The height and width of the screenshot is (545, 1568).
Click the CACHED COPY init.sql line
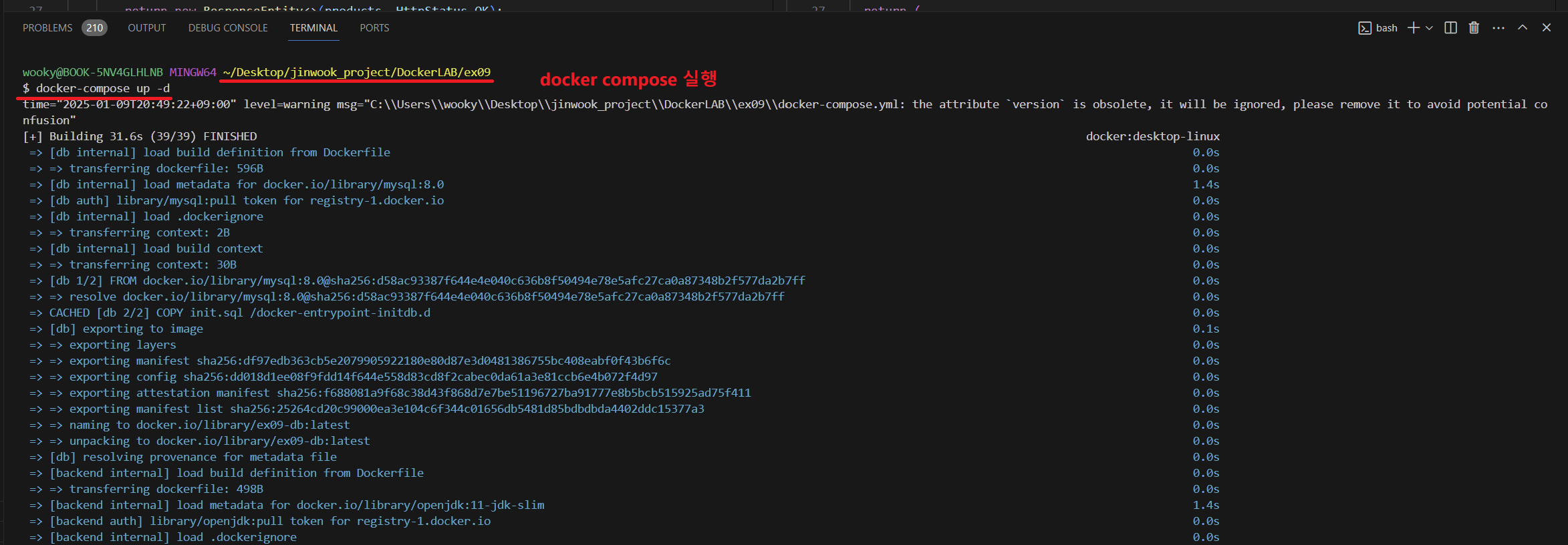230,313
